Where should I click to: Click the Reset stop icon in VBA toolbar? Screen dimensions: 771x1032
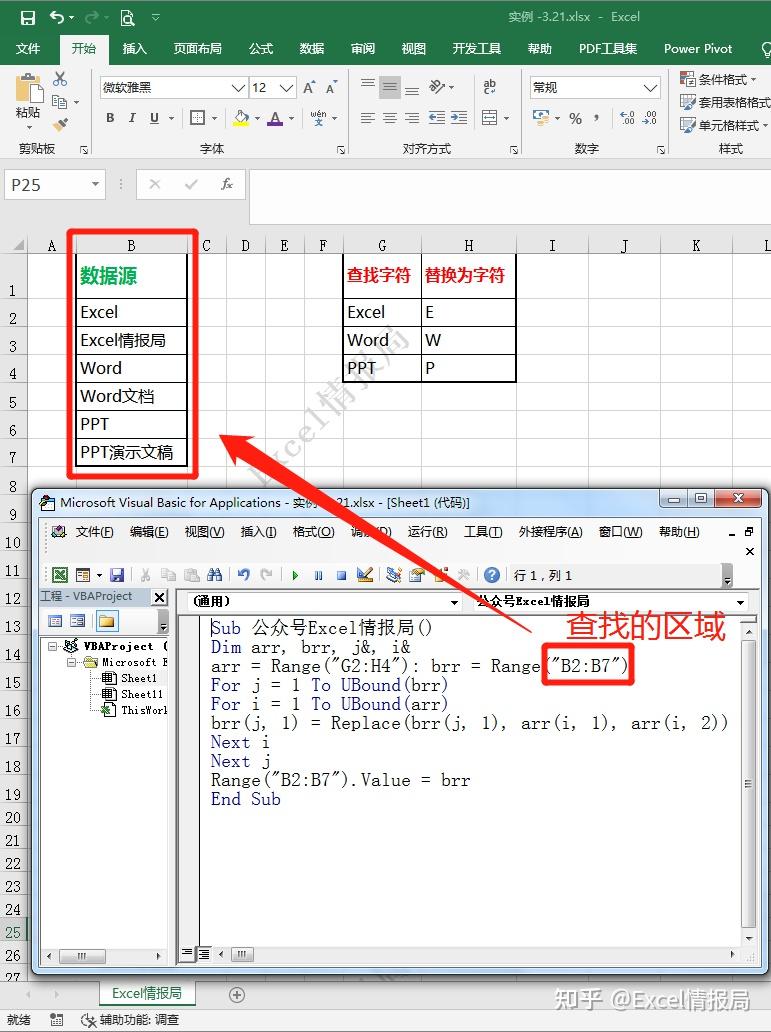pos(341,575)
